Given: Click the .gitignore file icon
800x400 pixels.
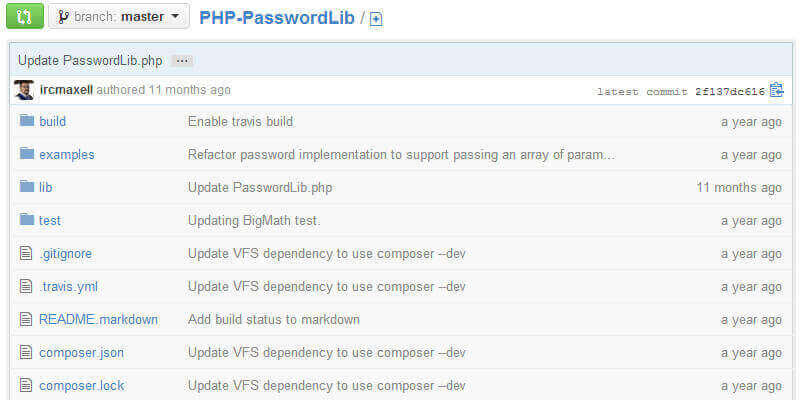Looking at the screenshot, I should click(27, 253).
